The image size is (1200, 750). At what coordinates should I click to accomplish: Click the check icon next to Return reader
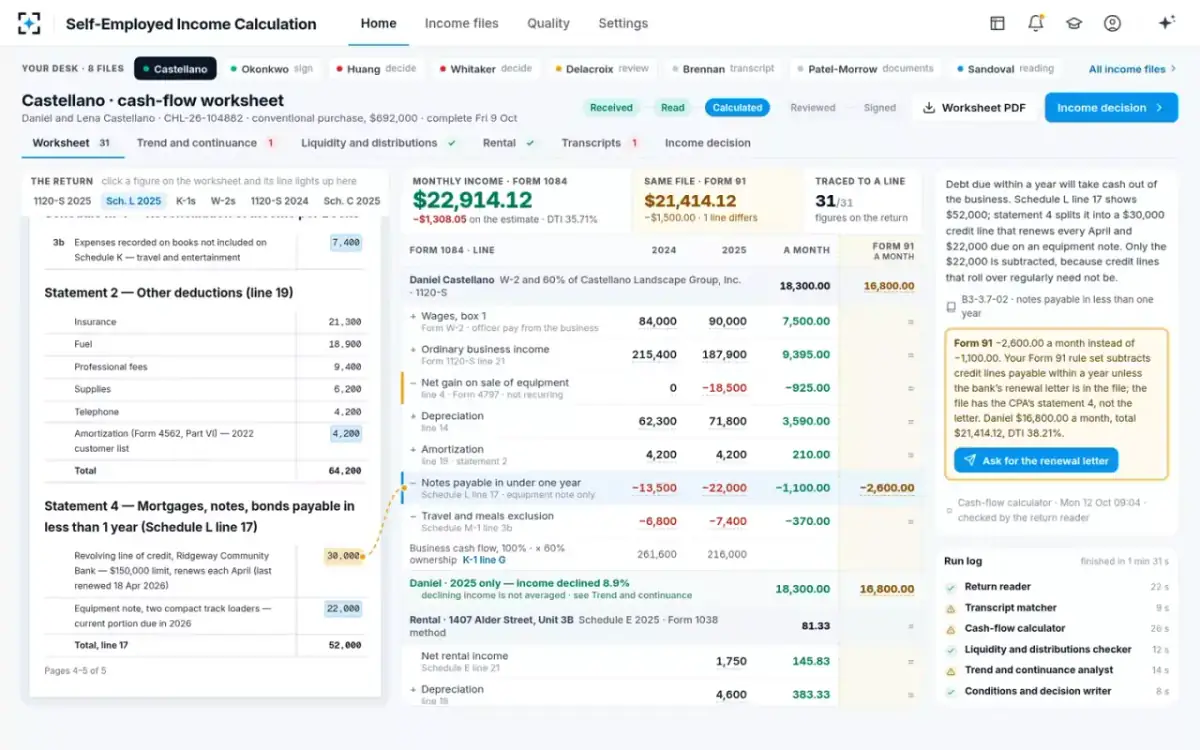[x=951, y=587]
